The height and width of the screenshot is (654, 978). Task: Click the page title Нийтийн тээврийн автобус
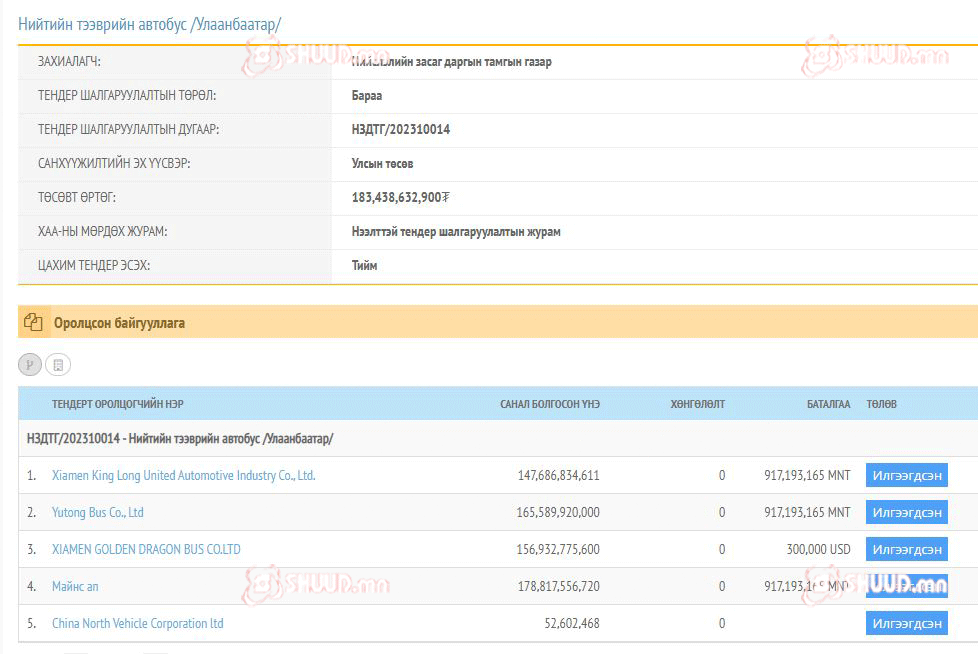(x=150, y=23)
